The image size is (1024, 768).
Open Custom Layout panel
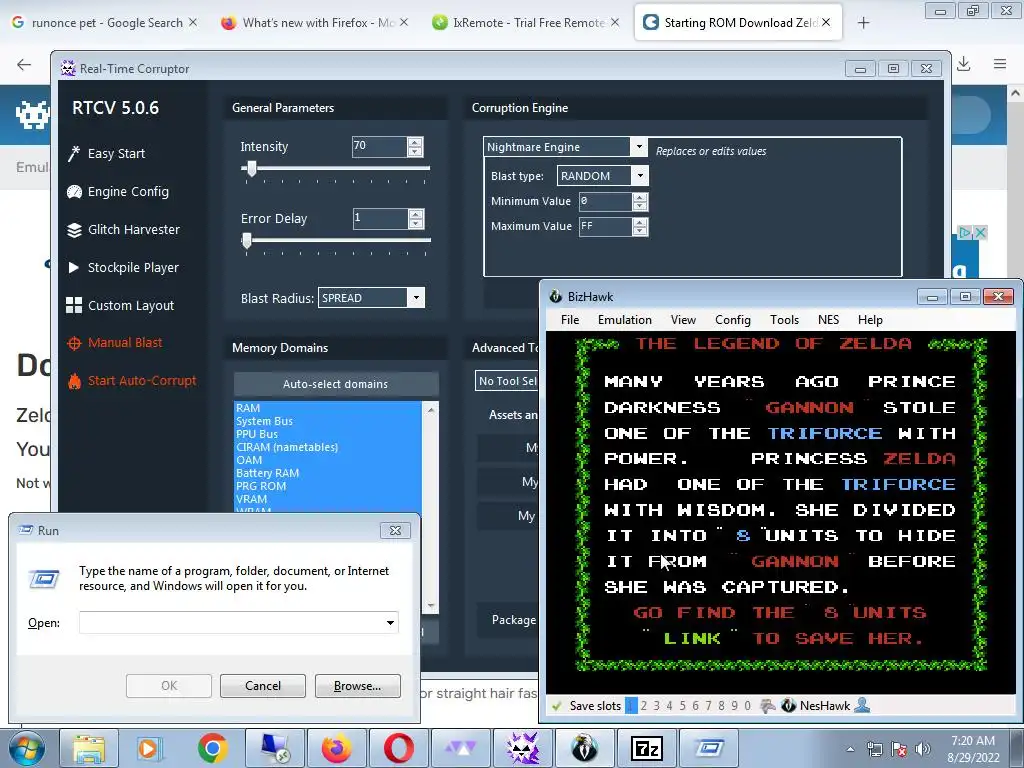tap(120, 305)
